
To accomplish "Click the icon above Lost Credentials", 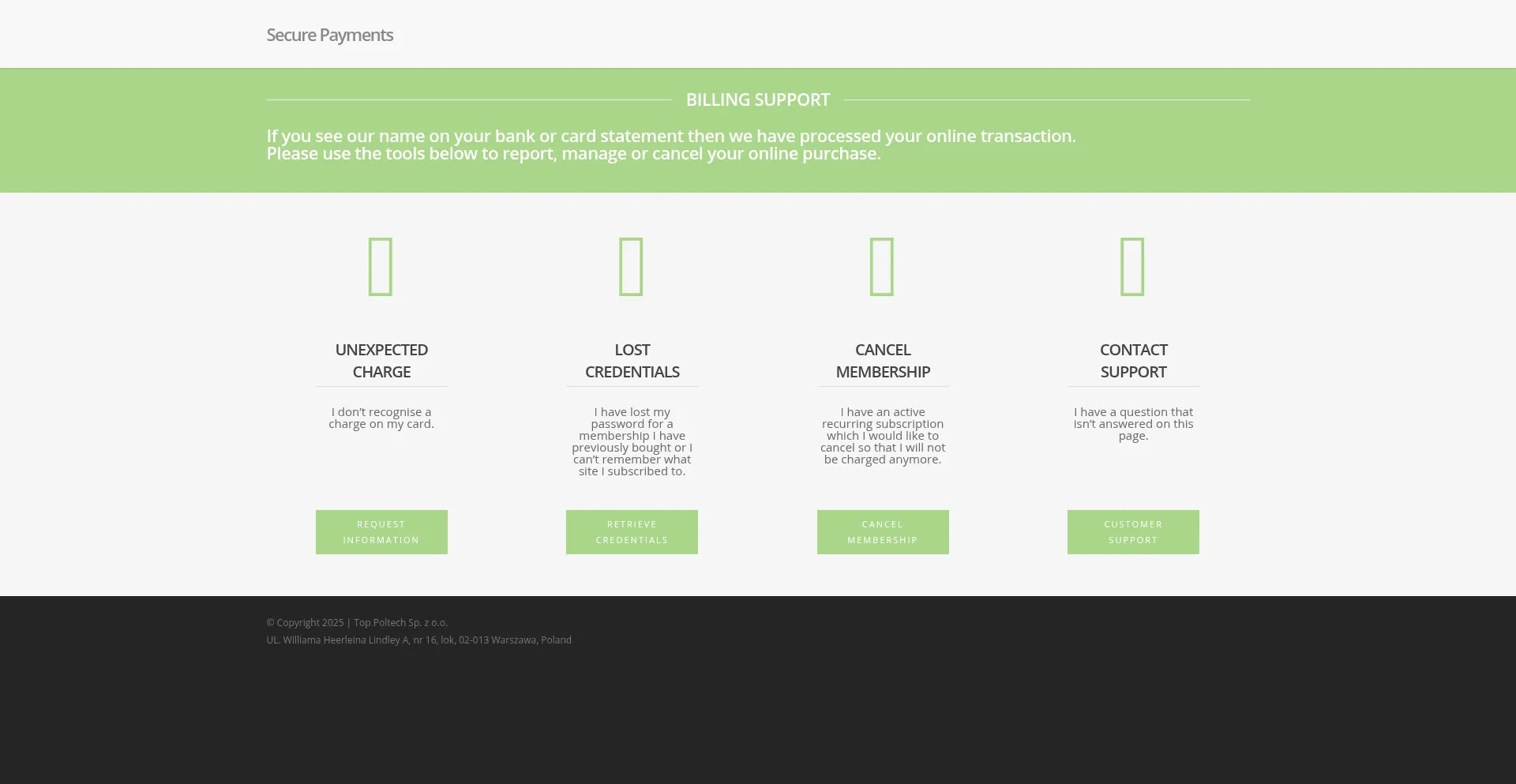I will pos(632,266).
